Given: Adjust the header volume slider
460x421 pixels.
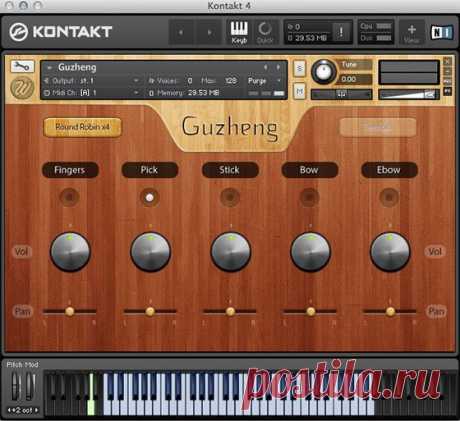Looking at the screenshot, I should coord(409,95).
